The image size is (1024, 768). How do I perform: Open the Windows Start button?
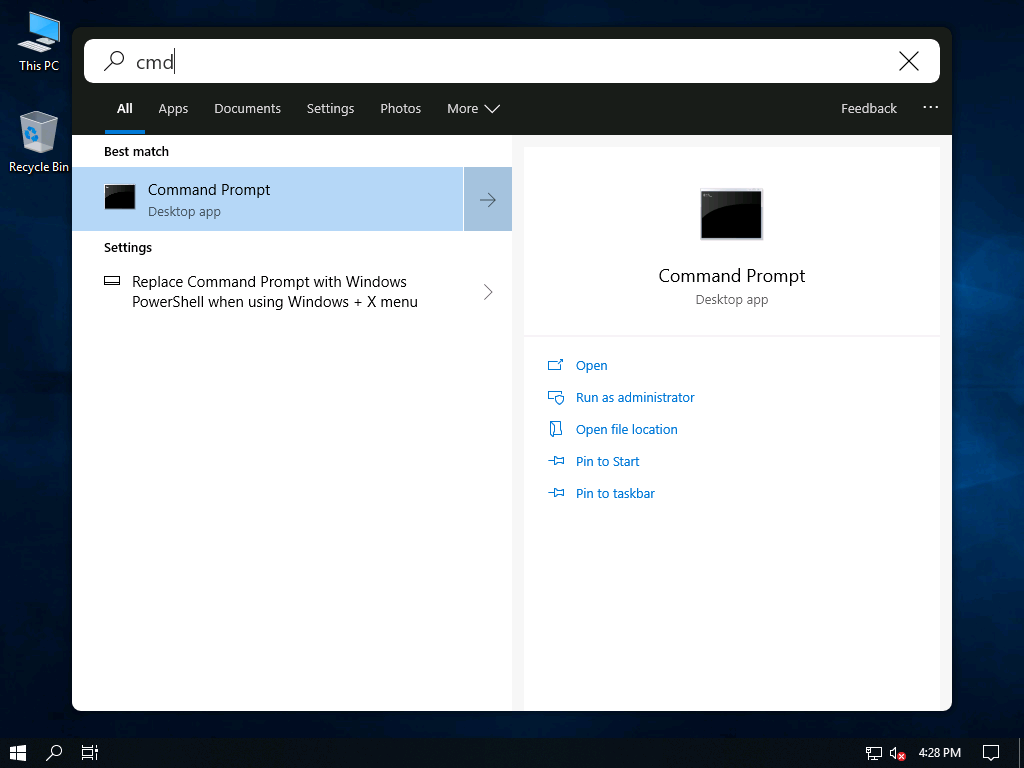point(18,753)
